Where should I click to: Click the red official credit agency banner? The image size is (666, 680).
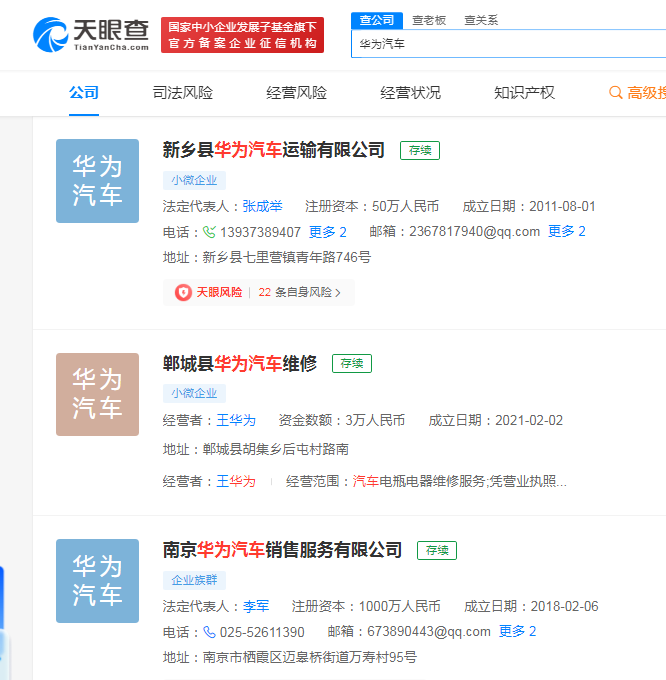point(242,35)
